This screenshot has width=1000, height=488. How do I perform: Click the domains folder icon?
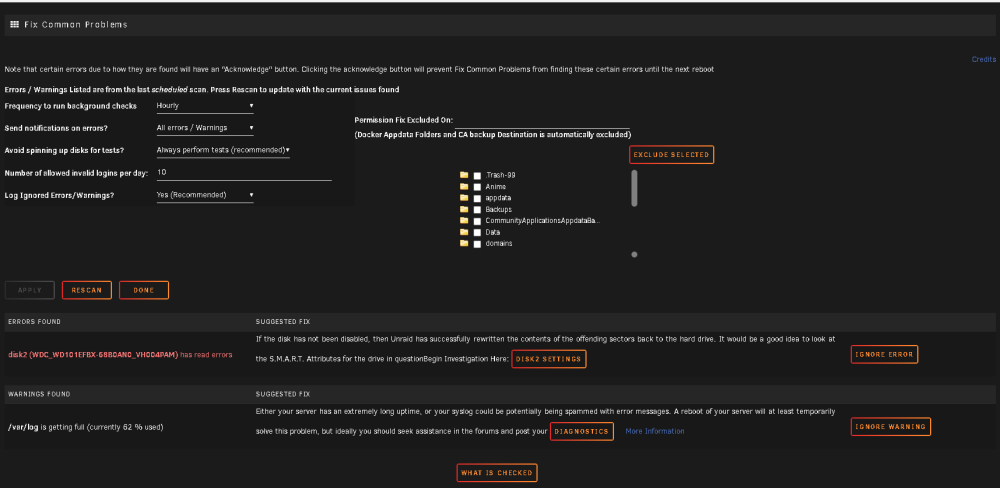click(x=464, y=244)
